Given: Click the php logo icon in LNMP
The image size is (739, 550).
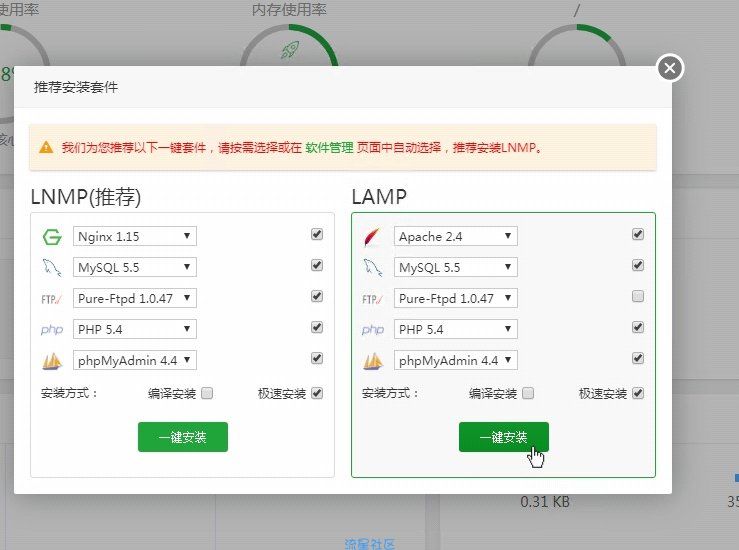Looking at the screenshot, I should 51,329.
